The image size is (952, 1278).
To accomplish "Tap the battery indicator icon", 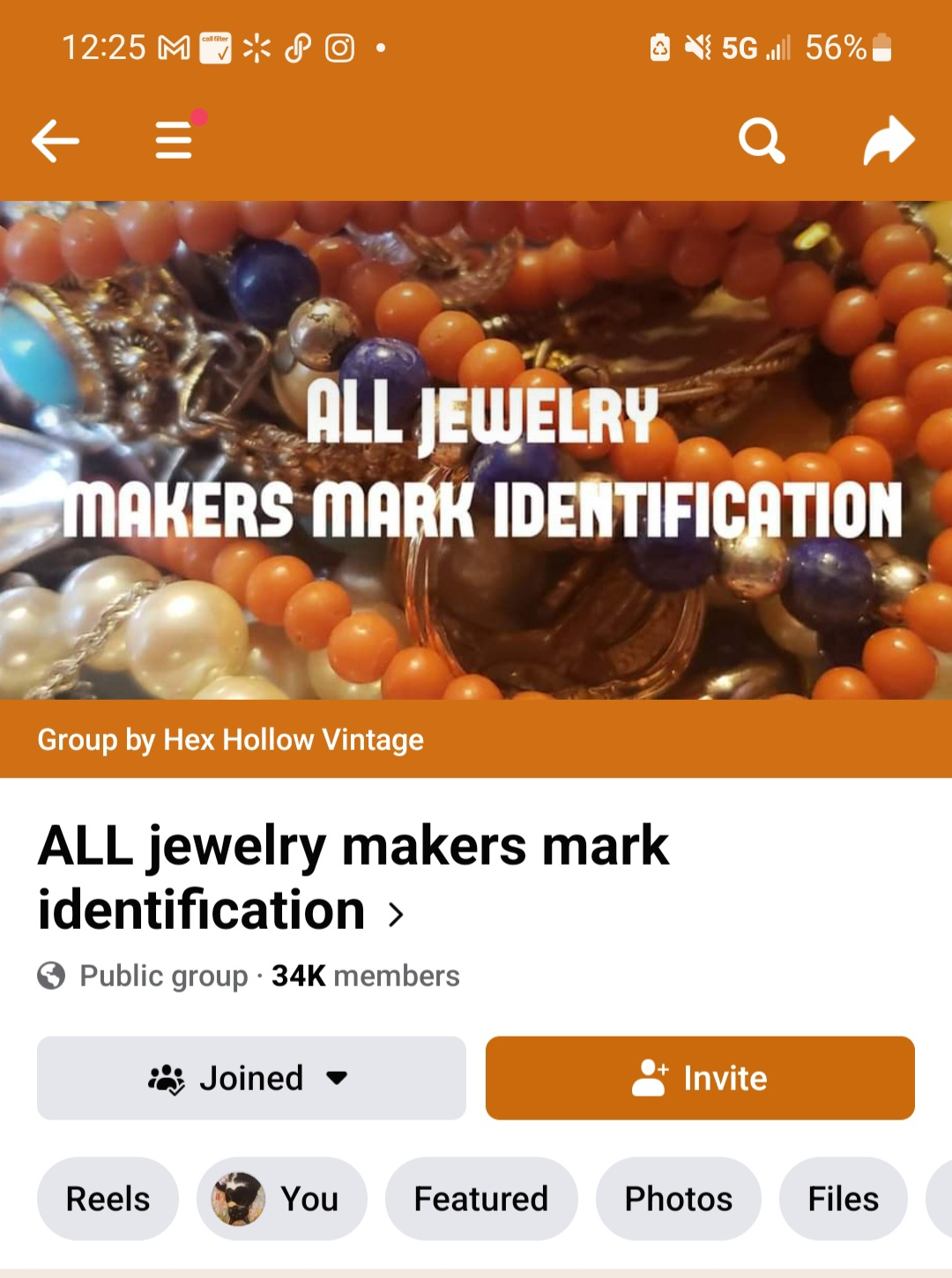I will coord(881,48).
